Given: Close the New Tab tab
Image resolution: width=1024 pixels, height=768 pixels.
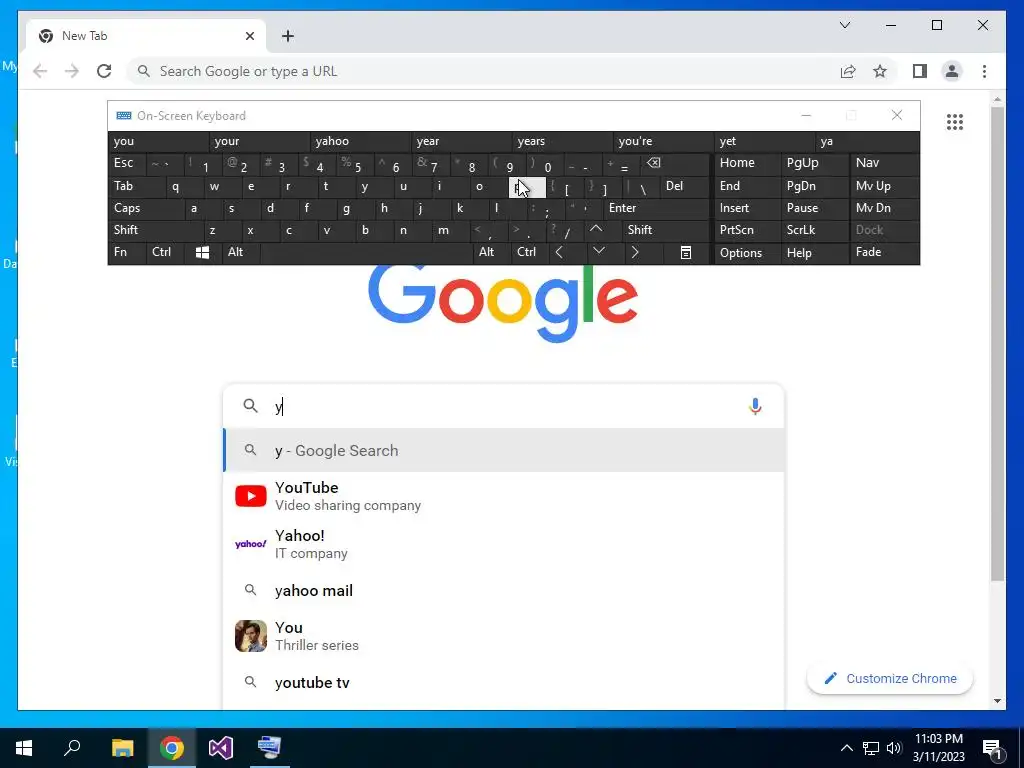Looking at the screenshot, I should tap(249, 36).
